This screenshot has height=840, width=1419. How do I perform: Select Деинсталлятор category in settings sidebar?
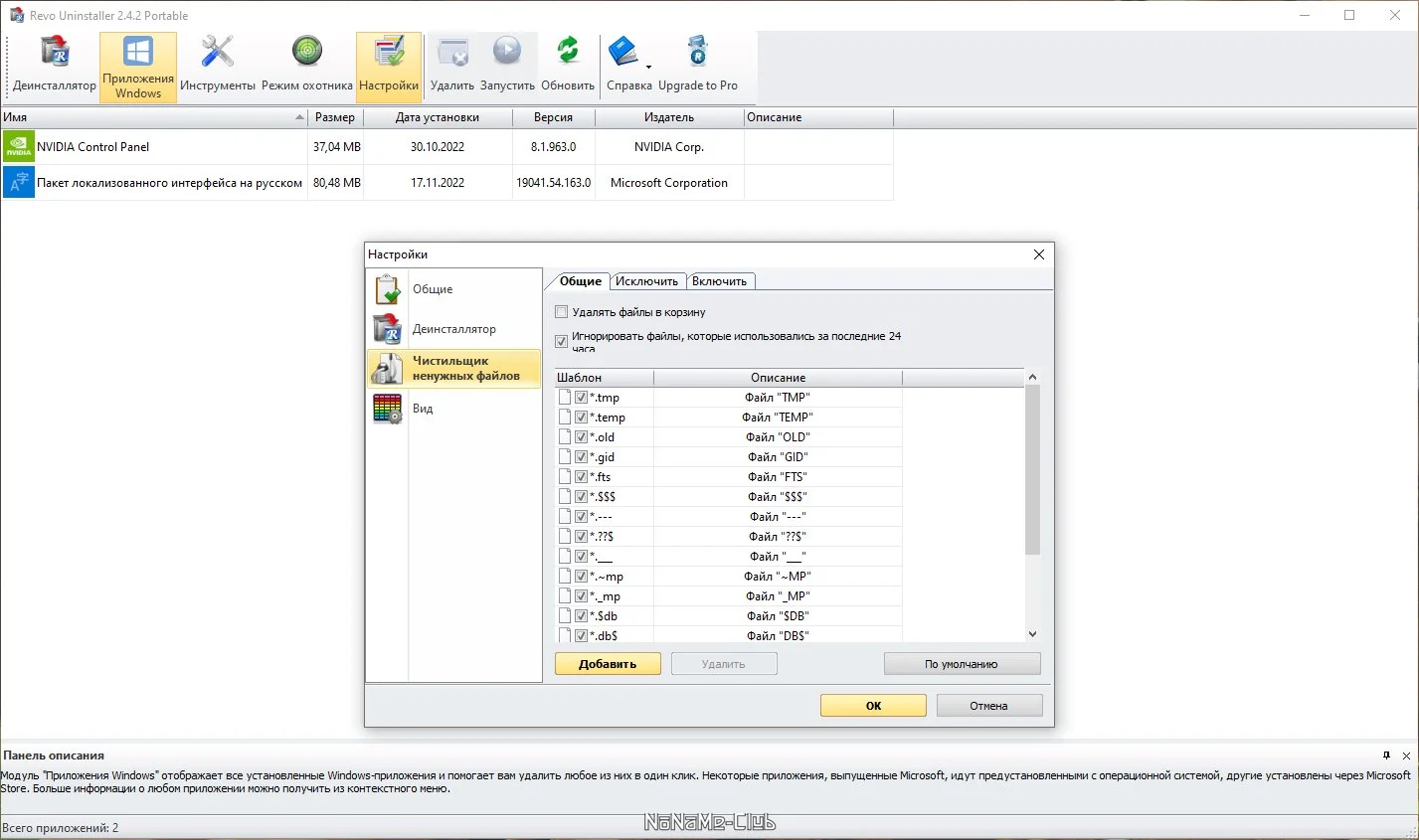coord(453,329)
